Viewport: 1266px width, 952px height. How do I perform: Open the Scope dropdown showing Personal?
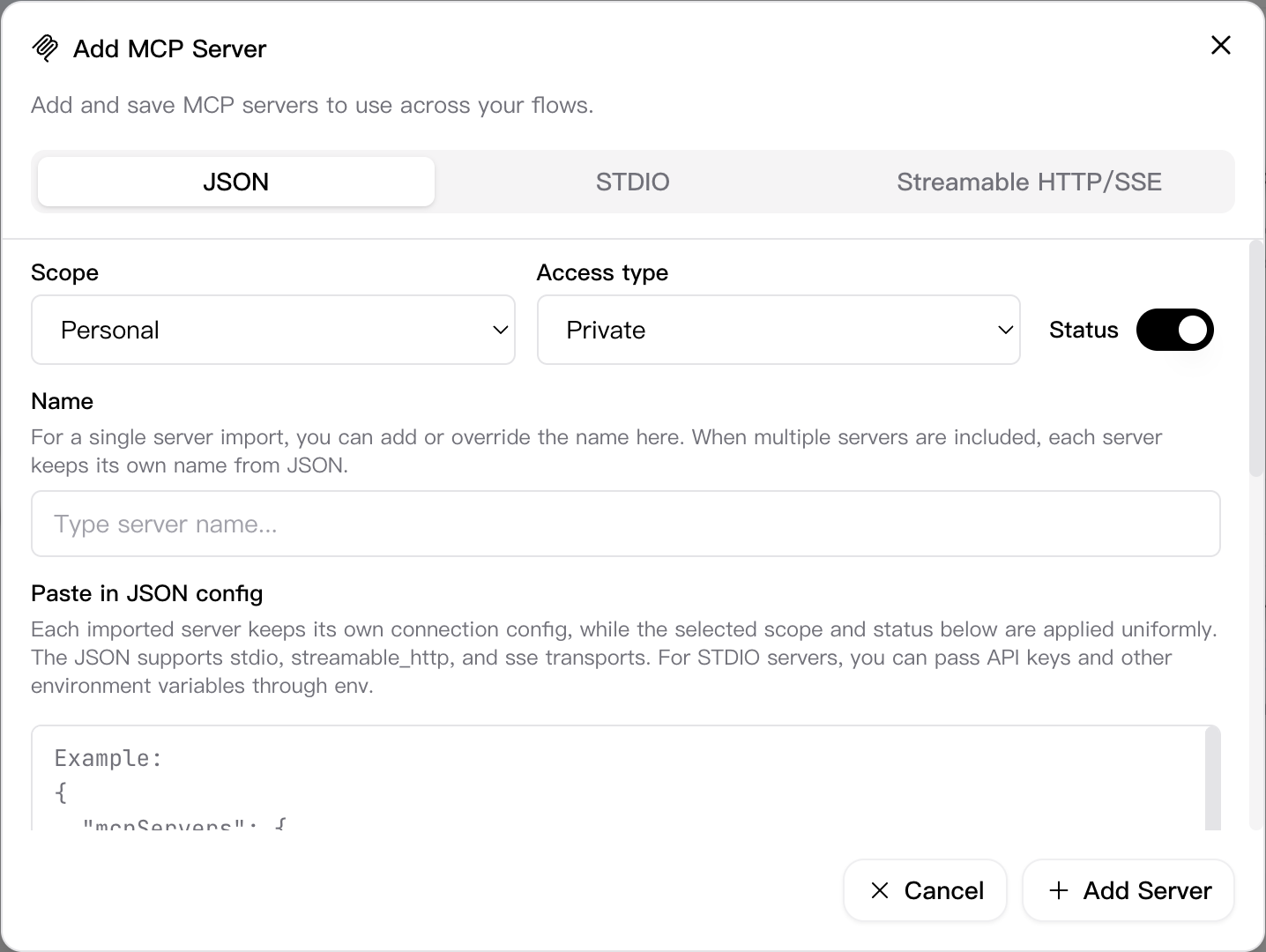click(273, 330)
